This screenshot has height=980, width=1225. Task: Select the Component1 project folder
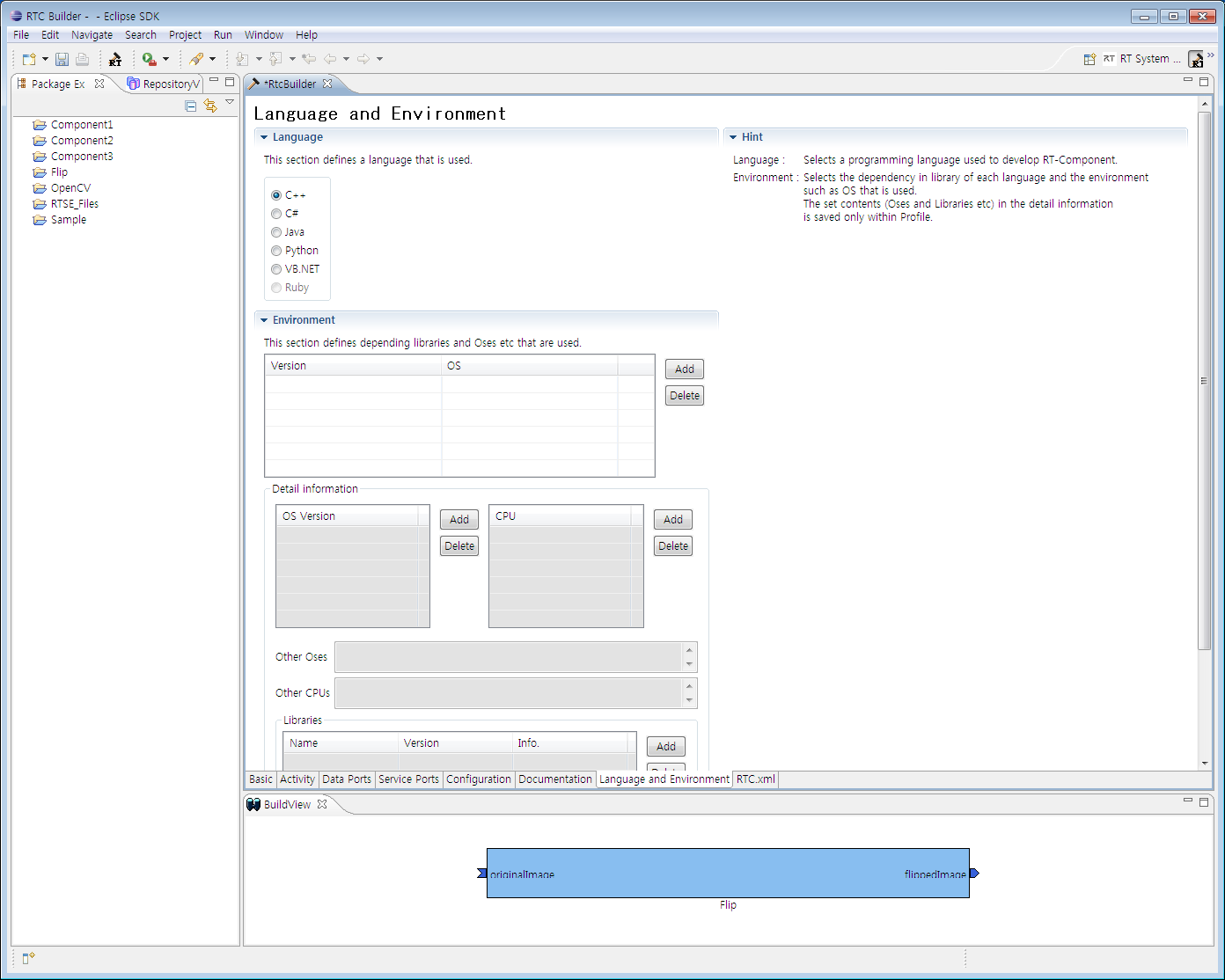coord(73,125)
